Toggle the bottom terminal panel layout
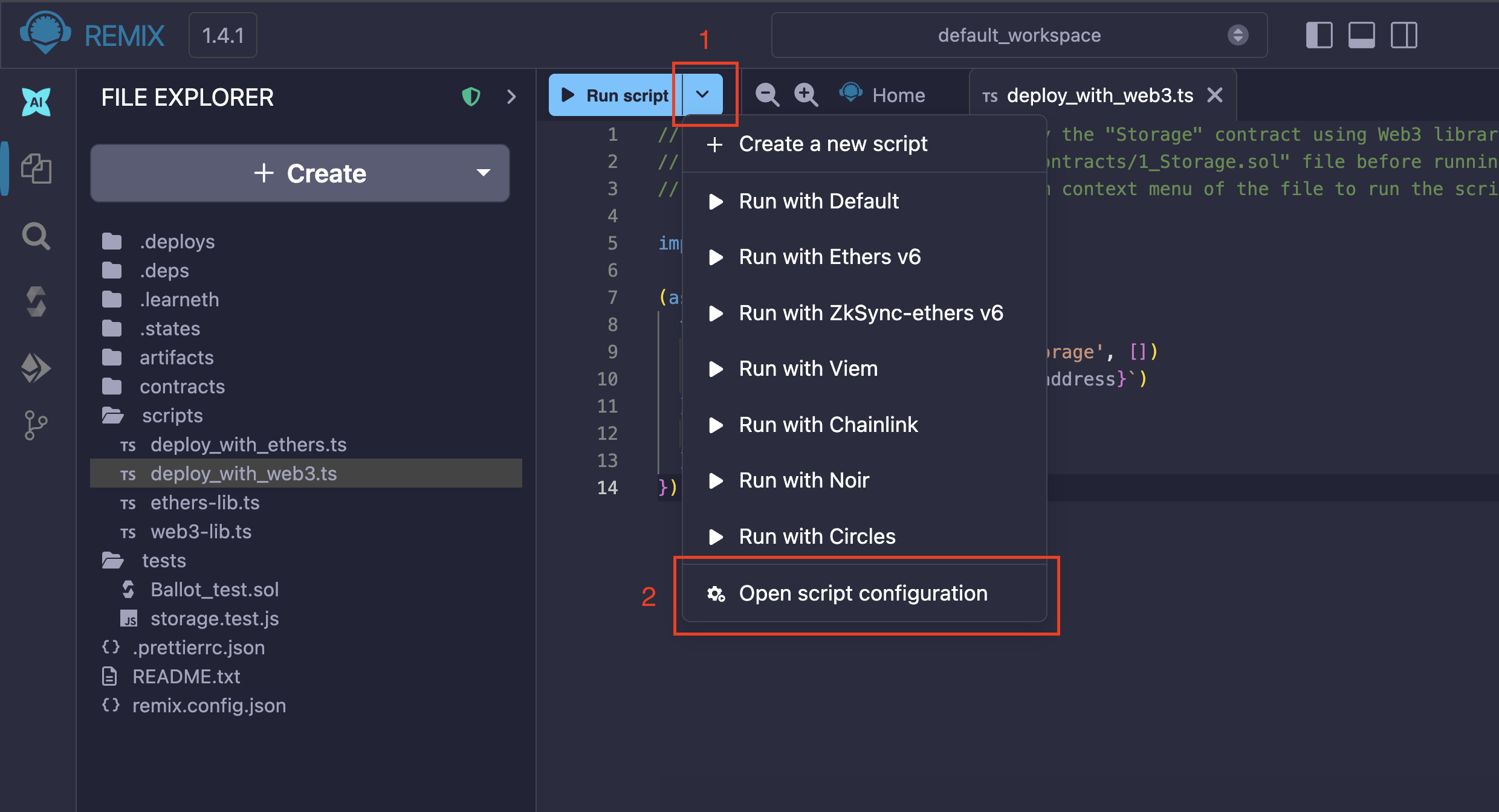Screen dimensions: 1499x812 [x=1361, y=35]
